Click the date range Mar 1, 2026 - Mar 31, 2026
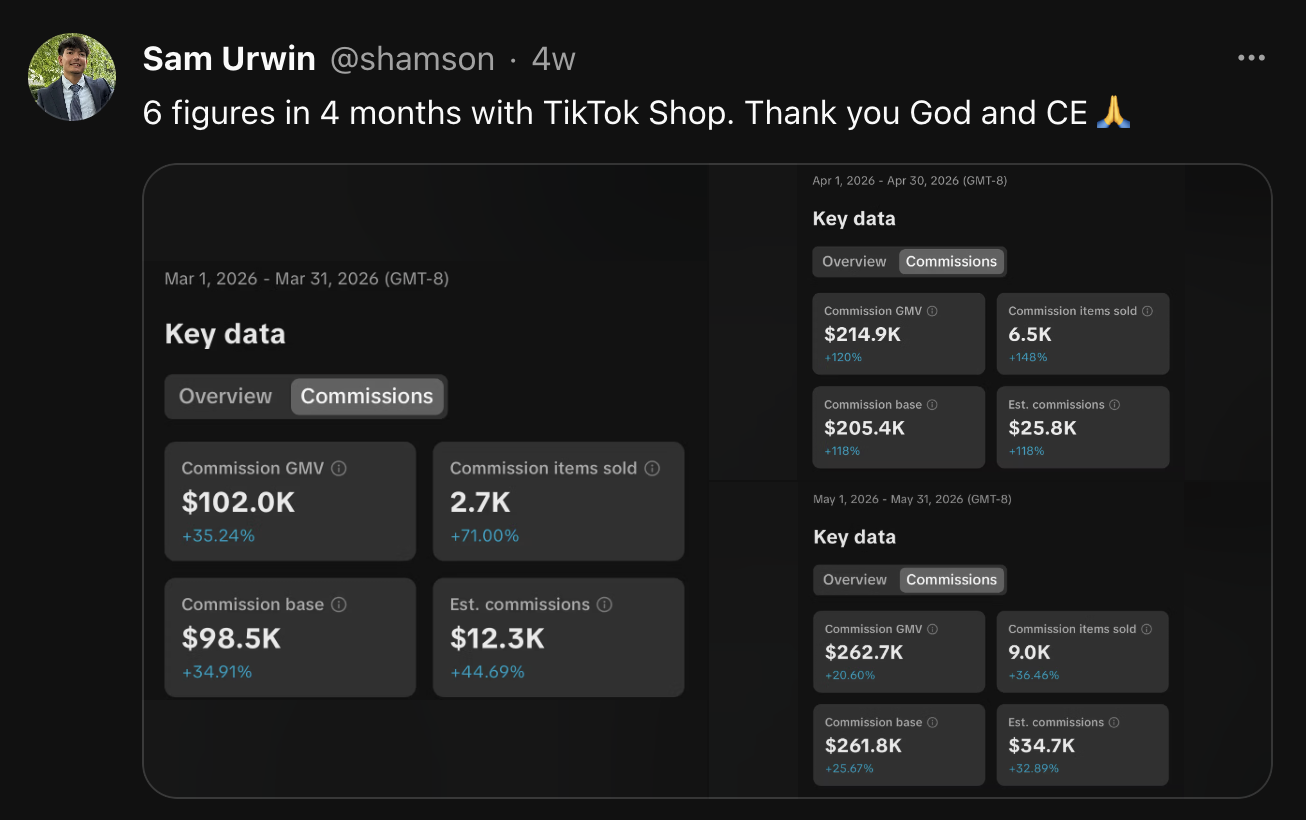Image resolution: width=1306 pixels, height=820 pixels. 307,279
